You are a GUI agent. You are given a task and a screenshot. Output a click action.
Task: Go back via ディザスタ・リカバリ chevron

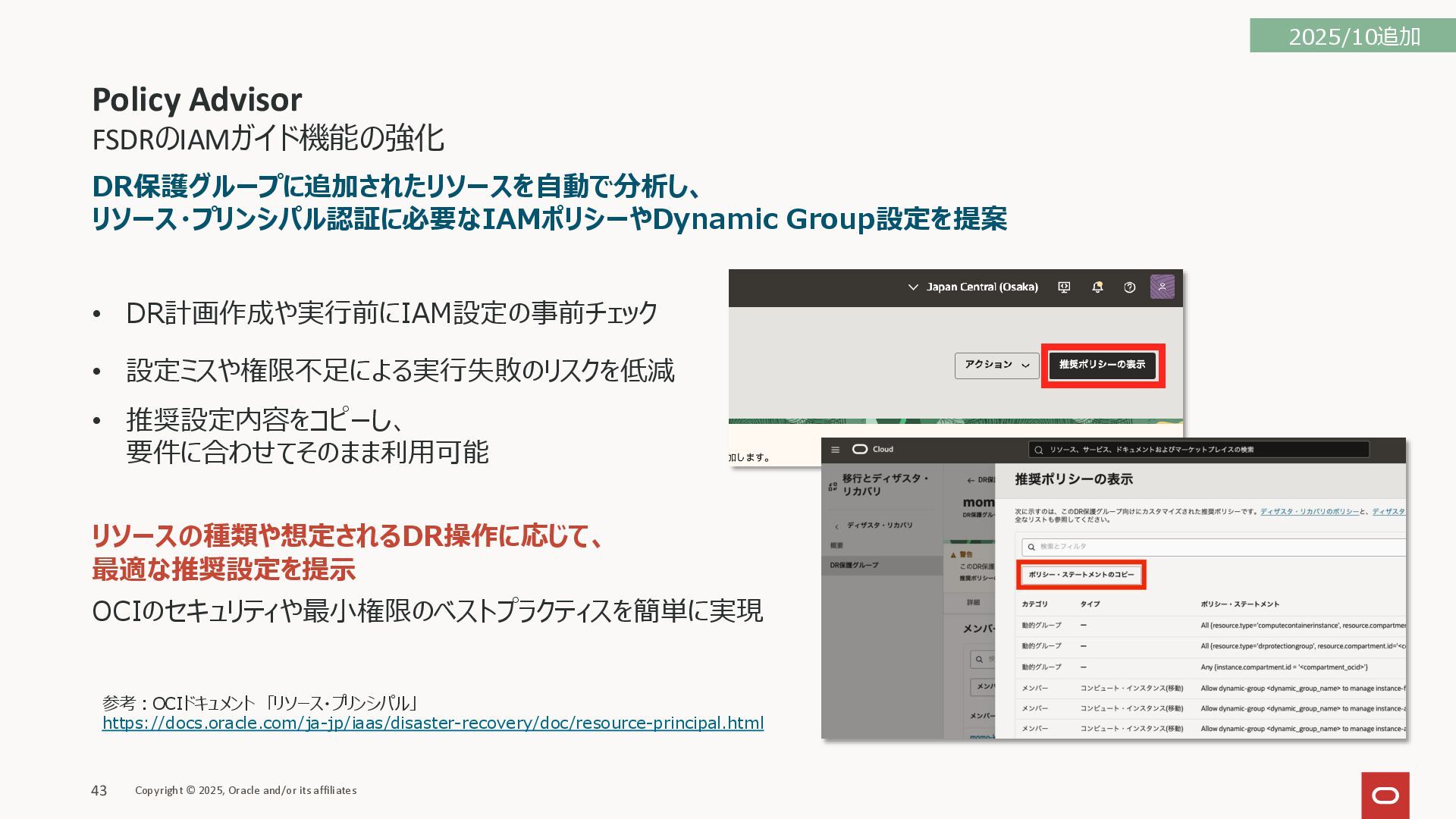click(837, 526)
